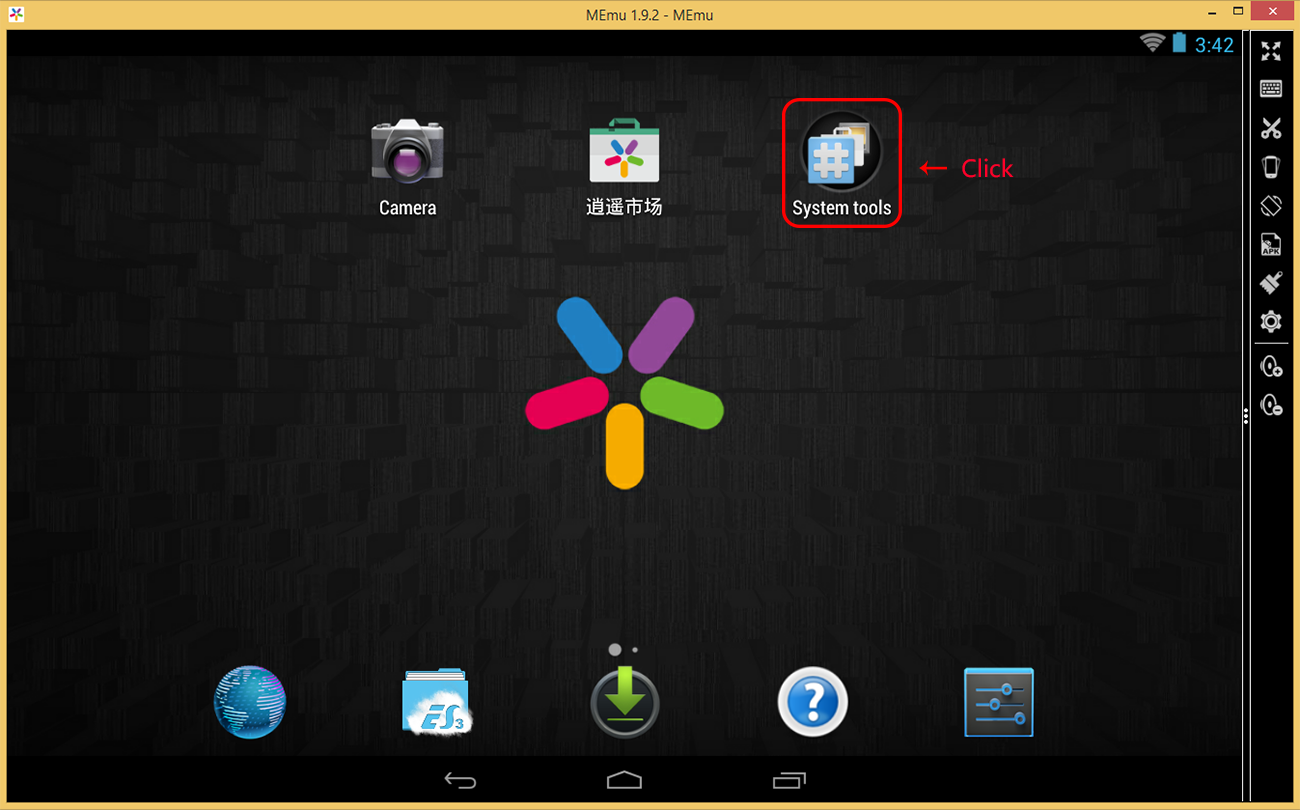The image size is (1300, 810).
Task: Launch the Browser from the dock
Action: pos(249,701)
